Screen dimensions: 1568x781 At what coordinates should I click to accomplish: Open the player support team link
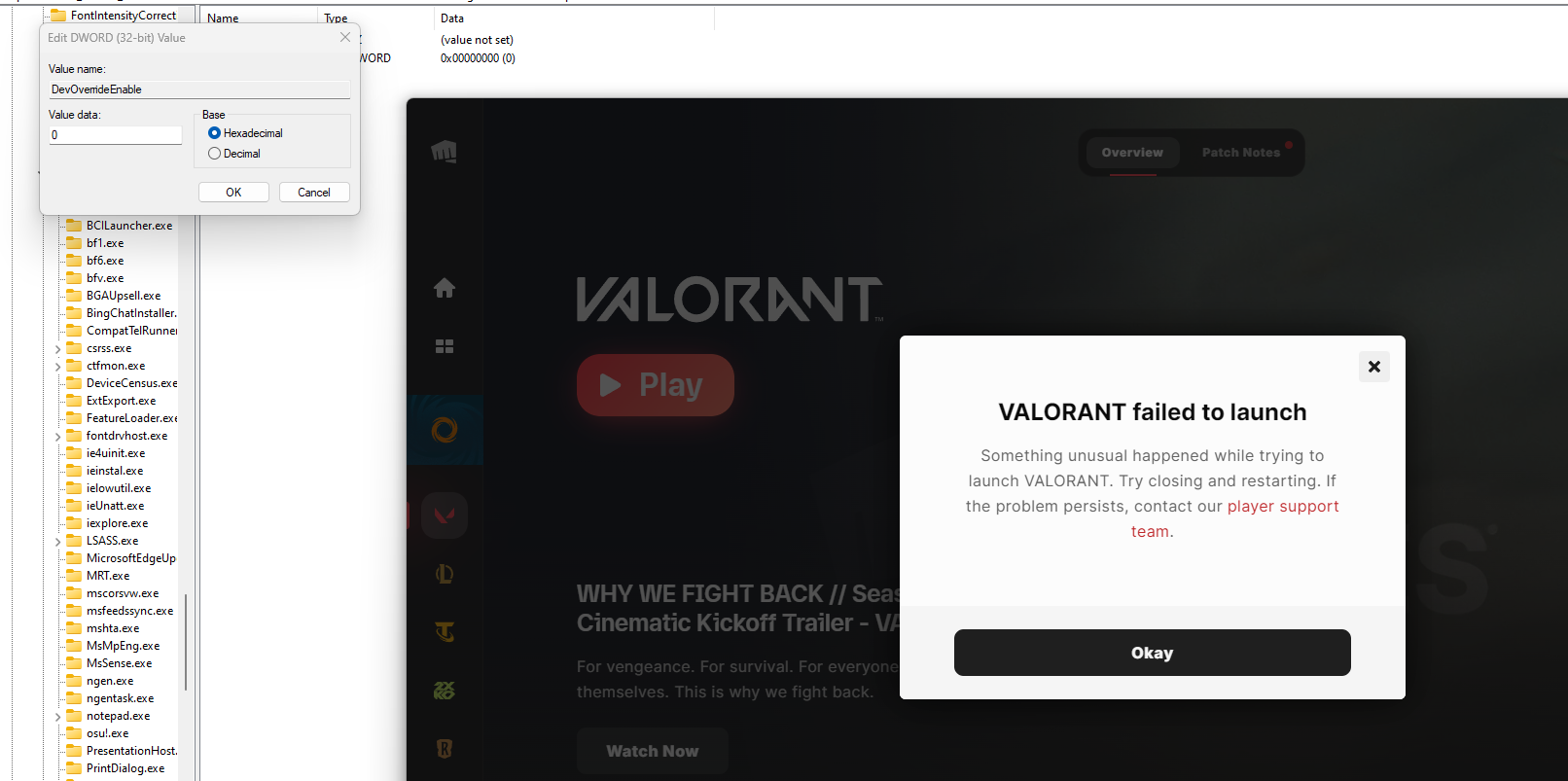pos(1233,518)
